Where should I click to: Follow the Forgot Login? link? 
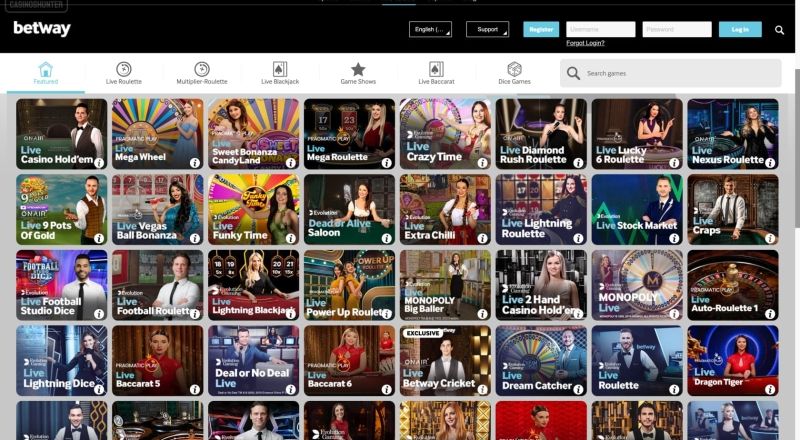585,43
